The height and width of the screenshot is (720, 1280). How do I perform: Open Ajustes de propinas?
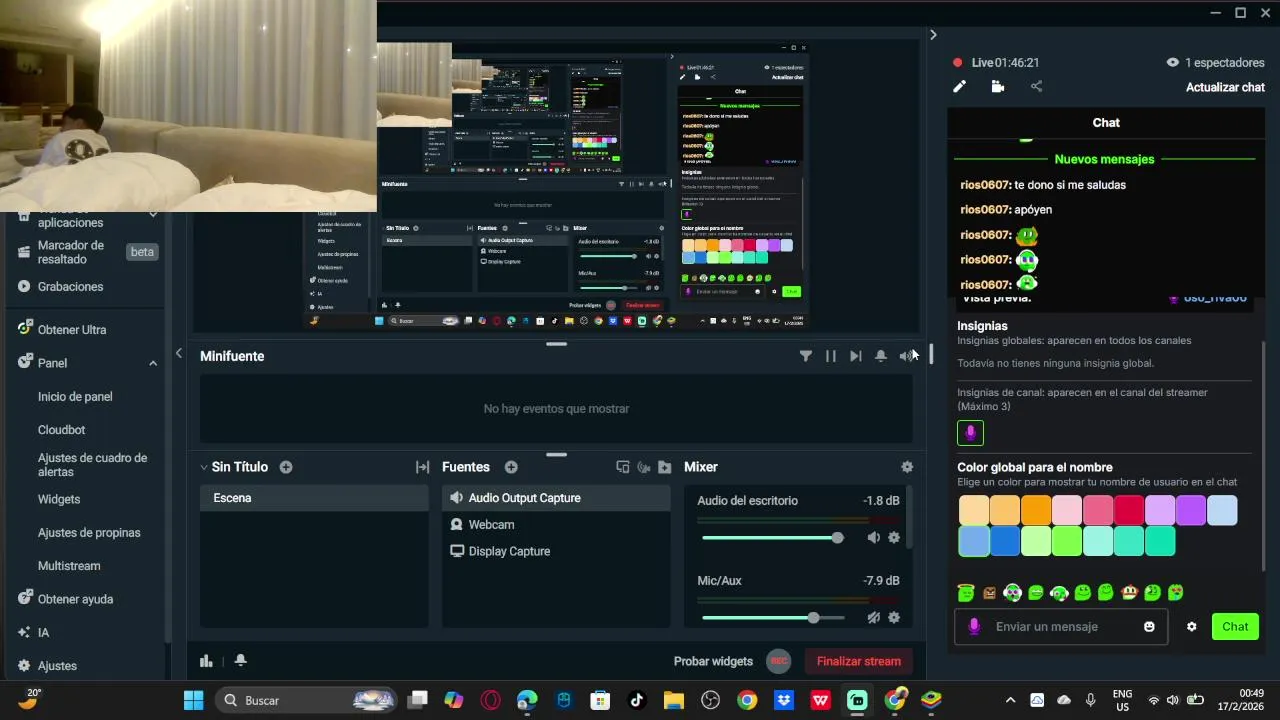[x=89, y=533]
